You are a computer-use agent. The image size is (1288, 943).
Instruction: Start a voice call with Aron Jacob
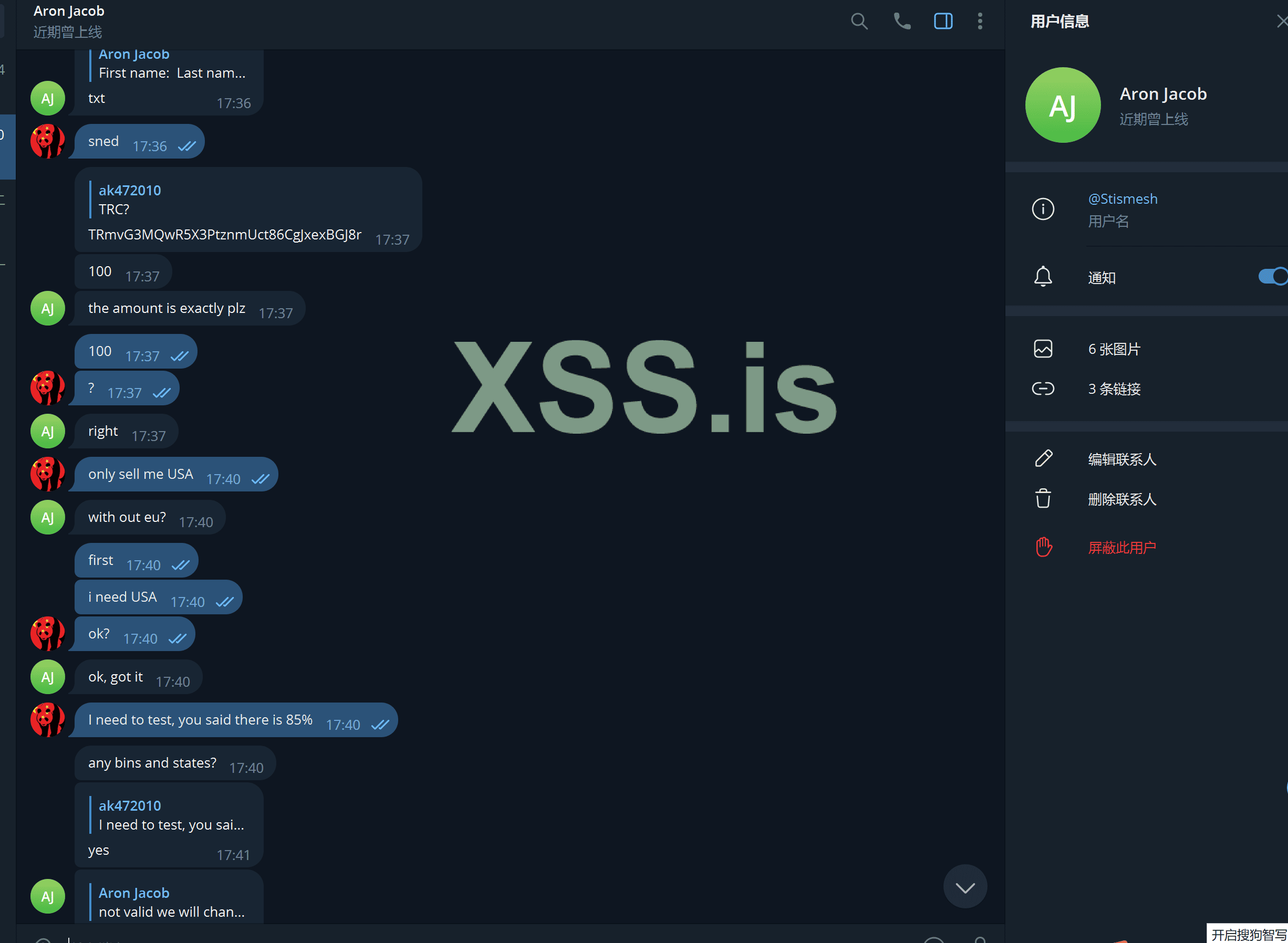902,22
